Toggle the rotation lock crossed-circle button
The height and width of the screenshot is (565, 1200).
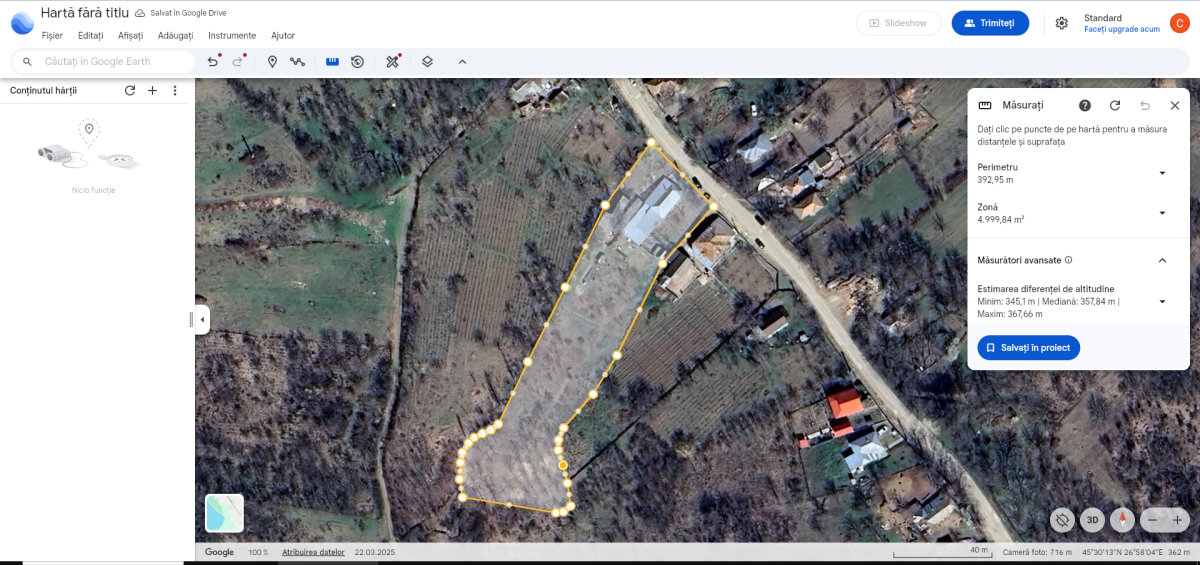pos(1062,520)
